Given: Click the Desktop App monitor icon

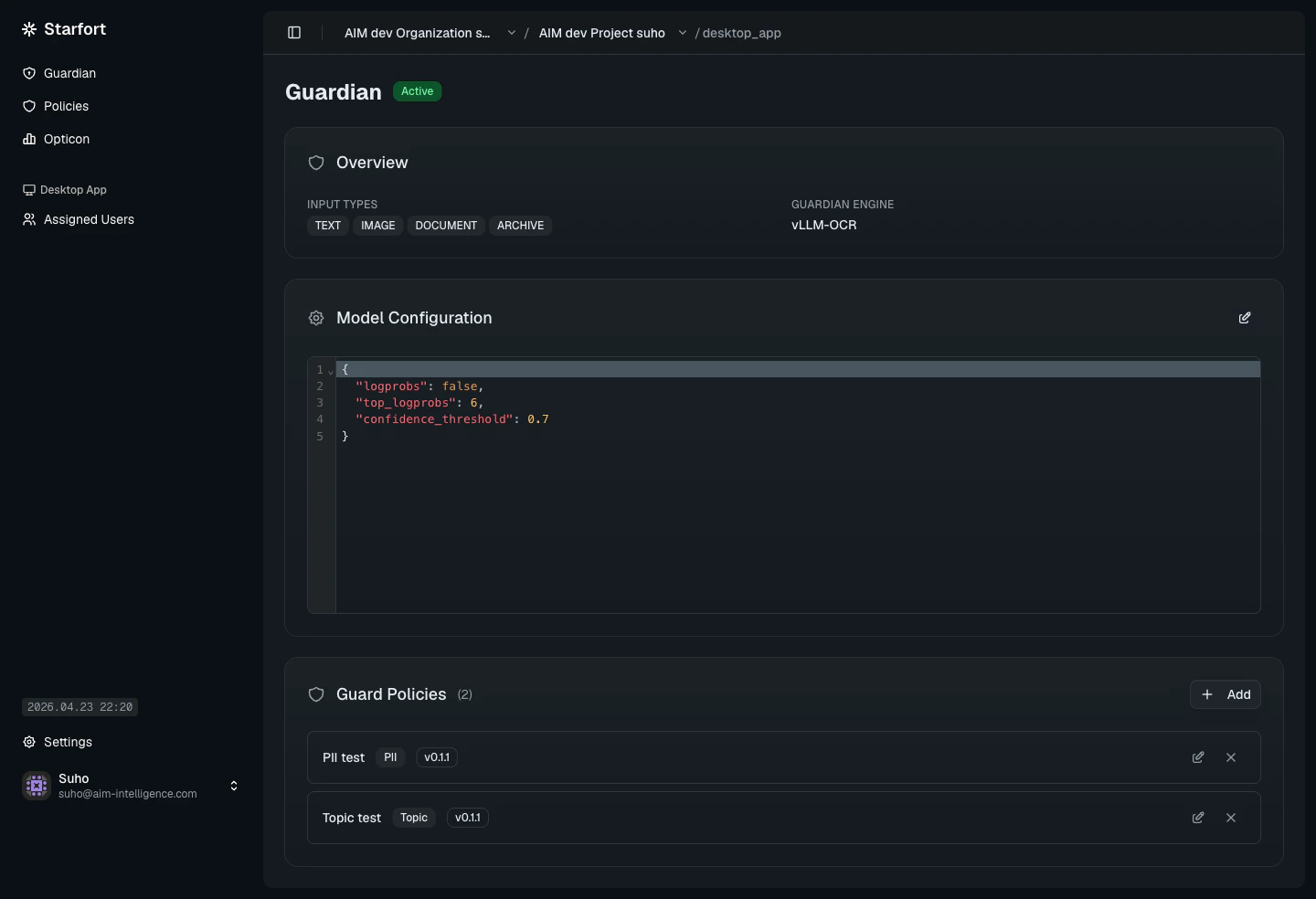Looking at the screenshot, I should [x=28, y=189].
